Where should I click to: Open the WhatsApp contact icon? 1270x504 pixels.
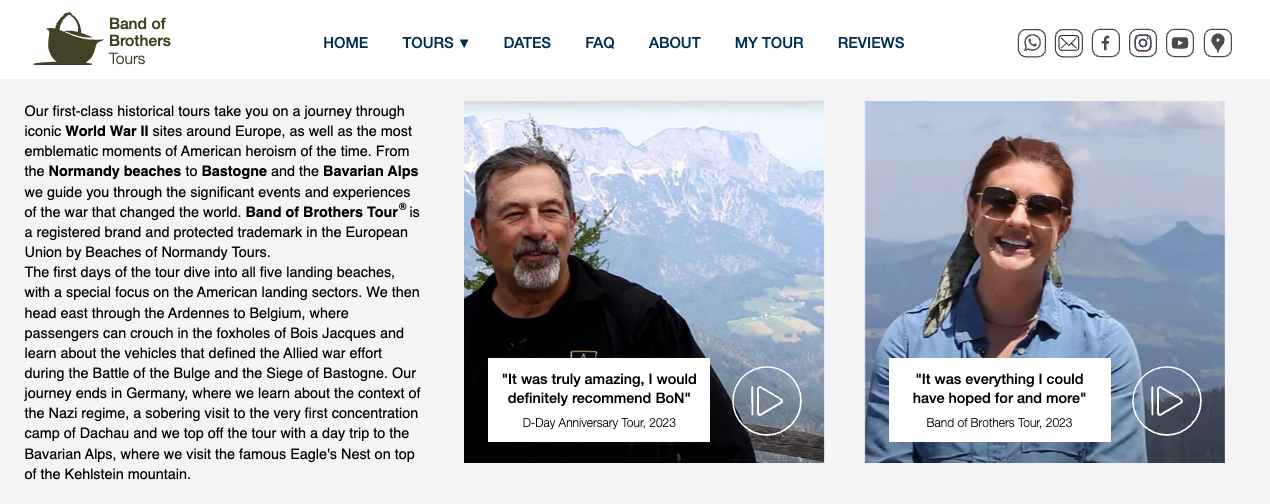[x=1032, y=43]
